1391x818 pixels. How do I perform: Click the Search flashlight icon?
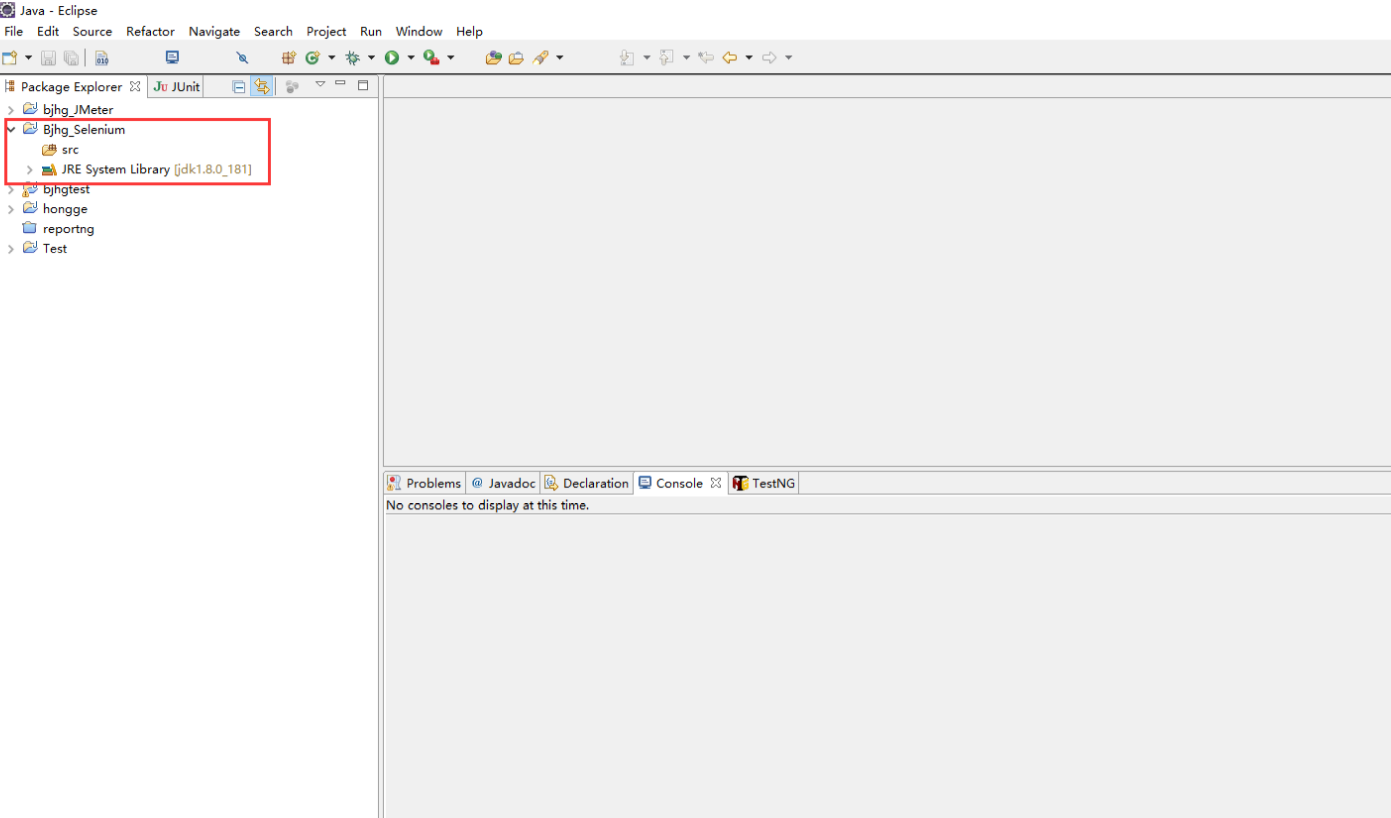(x=541, y=58)
